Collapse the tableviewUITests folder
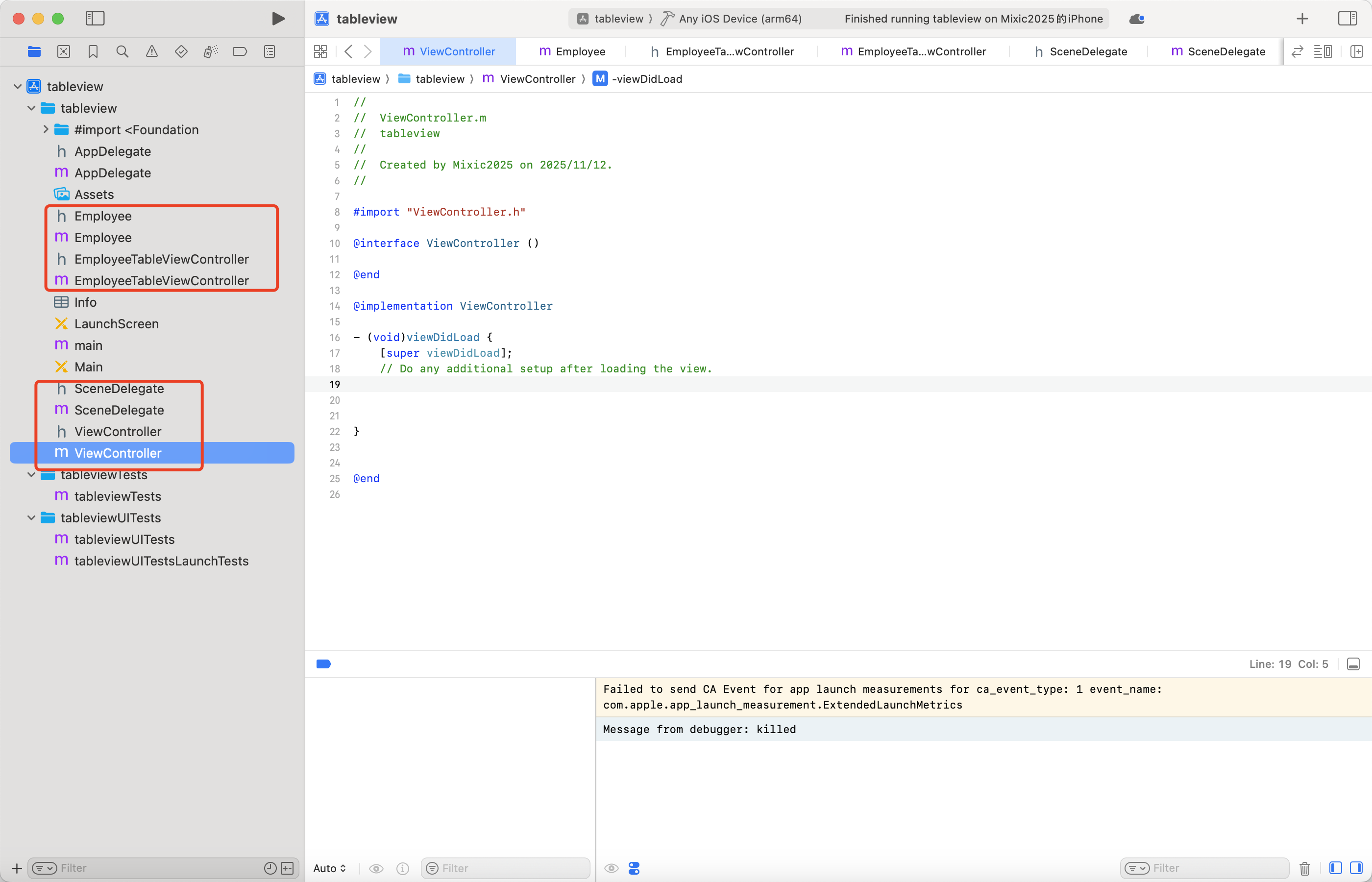Image resolution: width=1372 pixels, height=882 pixels. pyautogui.click(x=31, y=518)
